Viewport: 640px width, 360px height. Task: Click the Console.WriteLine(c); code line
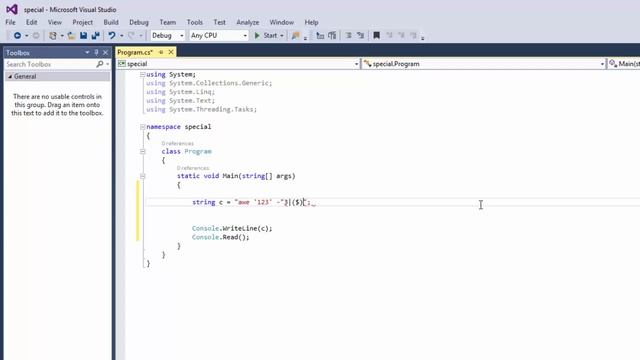(232, 228)
